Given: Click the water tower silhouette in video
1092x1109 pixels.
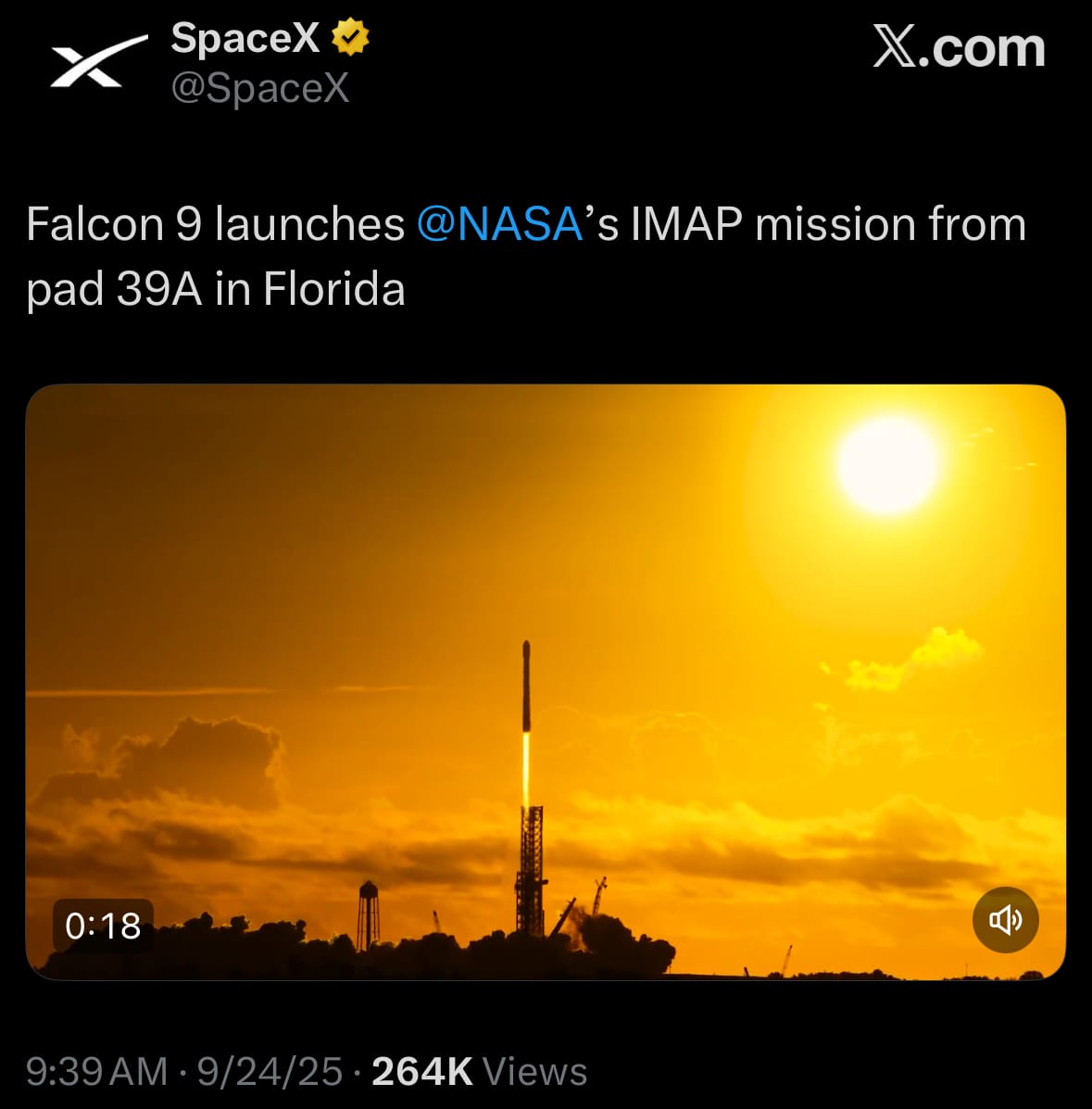Looking at the screenshot, I should 369,914.
